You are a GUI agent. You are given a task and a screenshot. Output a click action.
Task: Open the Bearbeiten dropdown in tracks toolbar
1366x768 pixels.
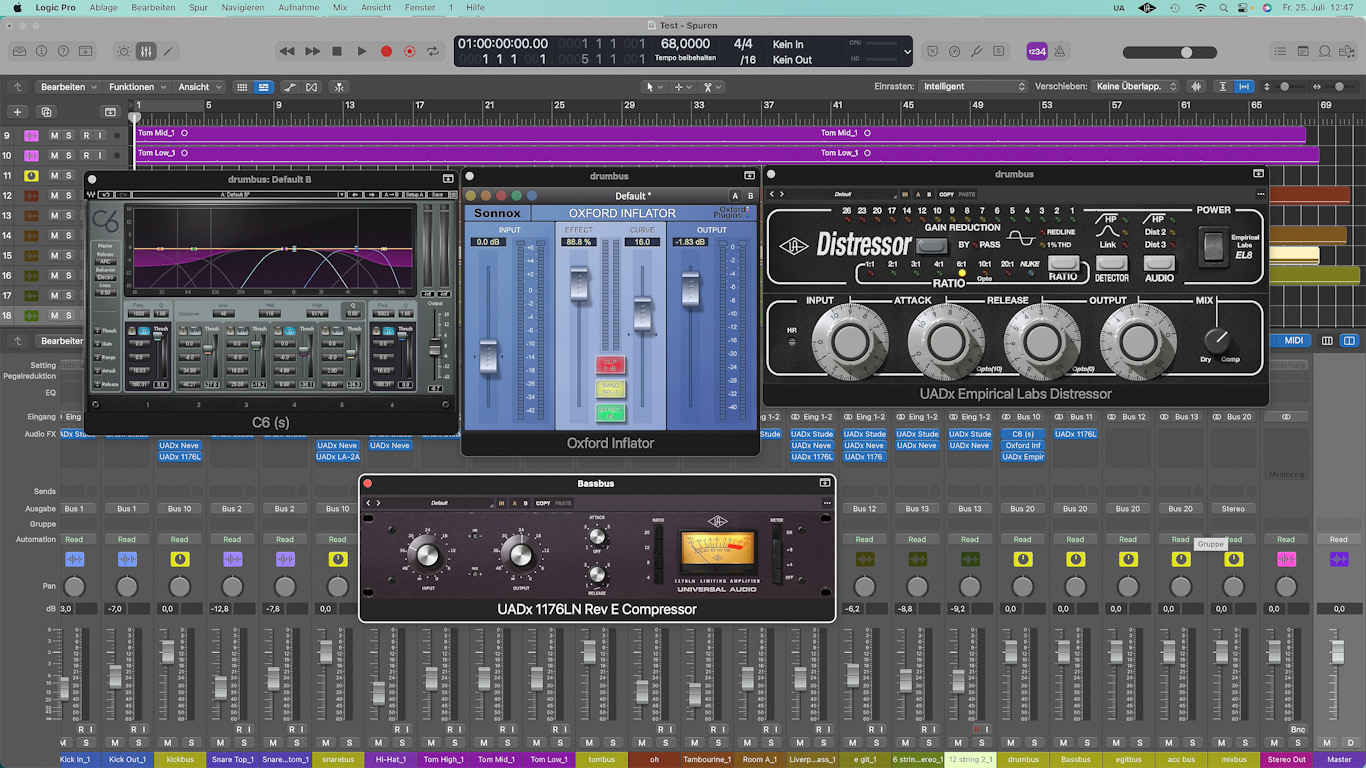tap(67, 87)
